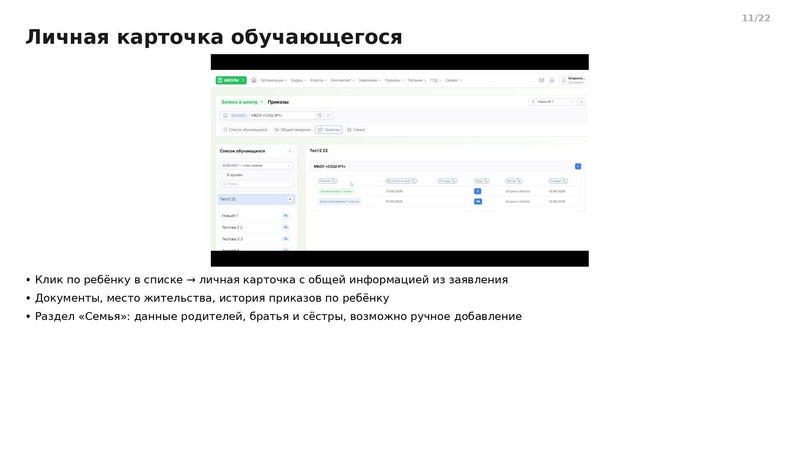Click the «Тест2 22» card heading
This screenshot has height=450, width=800.
point(319,151)
